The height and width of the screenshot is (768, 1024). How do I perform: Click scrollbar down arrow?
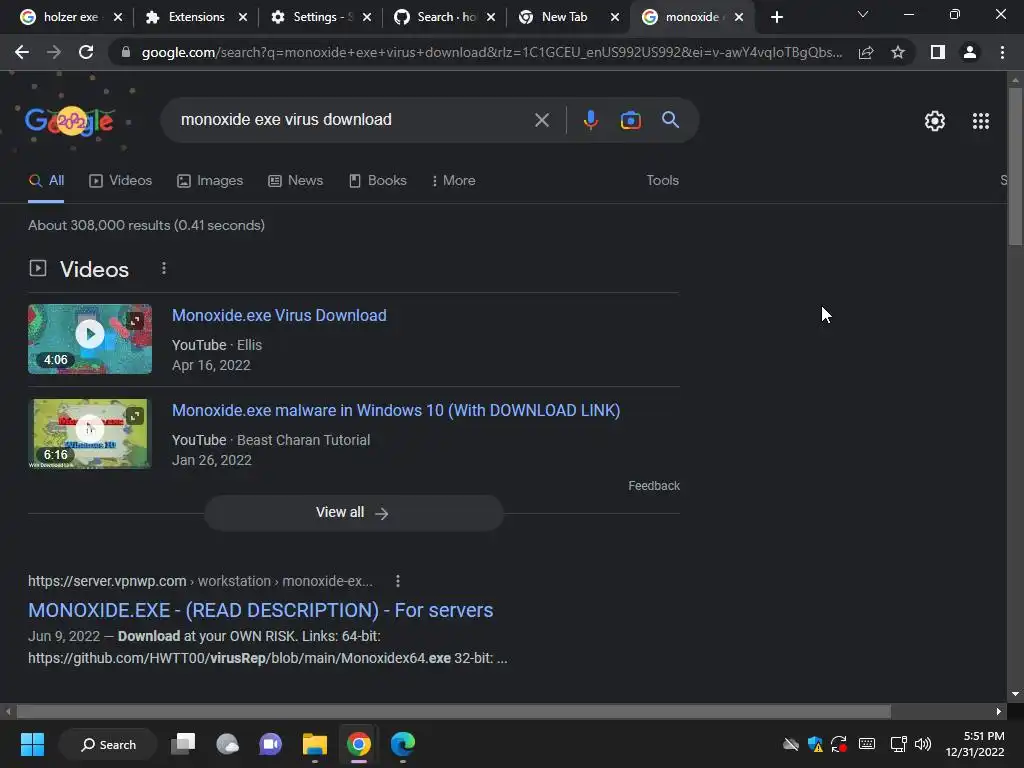pos(1015,694)
